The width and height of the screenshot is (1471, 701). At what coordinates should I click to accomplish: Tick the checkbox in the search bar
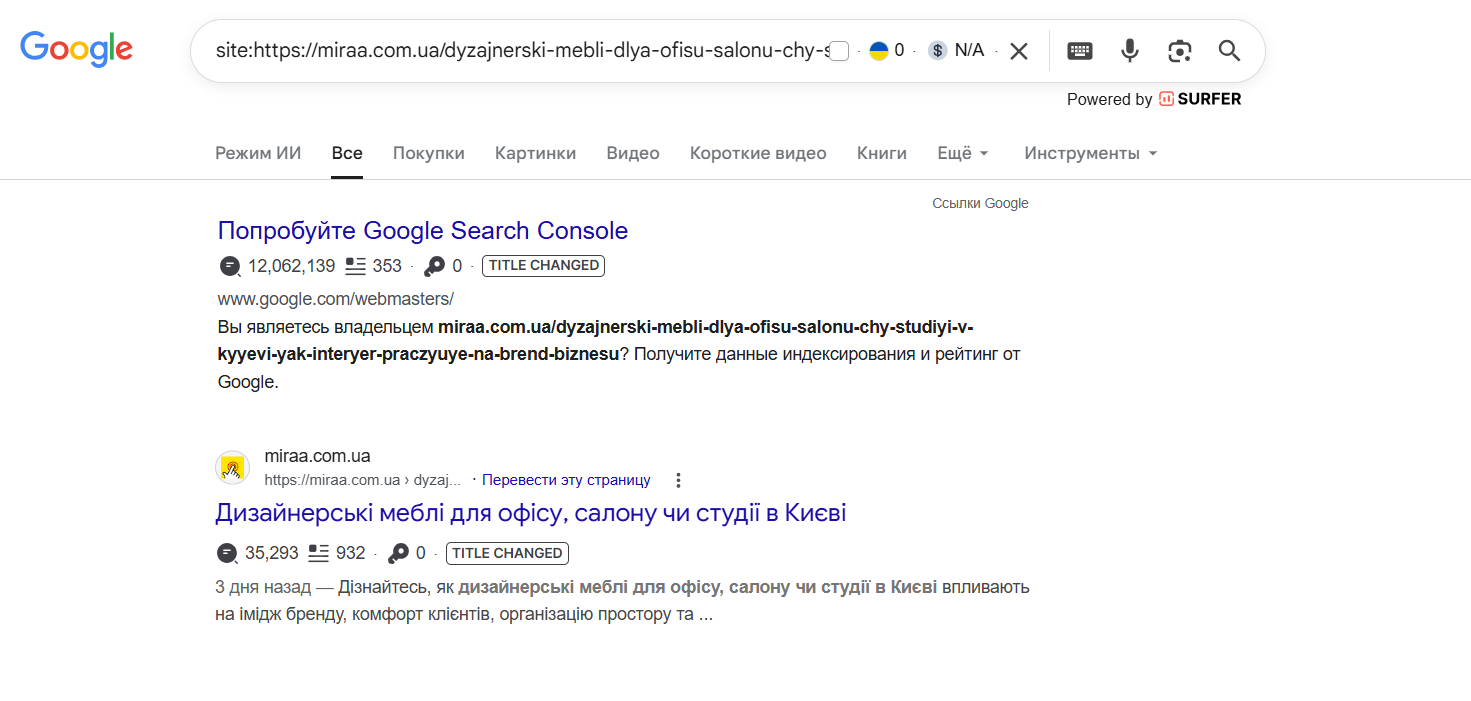click(840, 51)
